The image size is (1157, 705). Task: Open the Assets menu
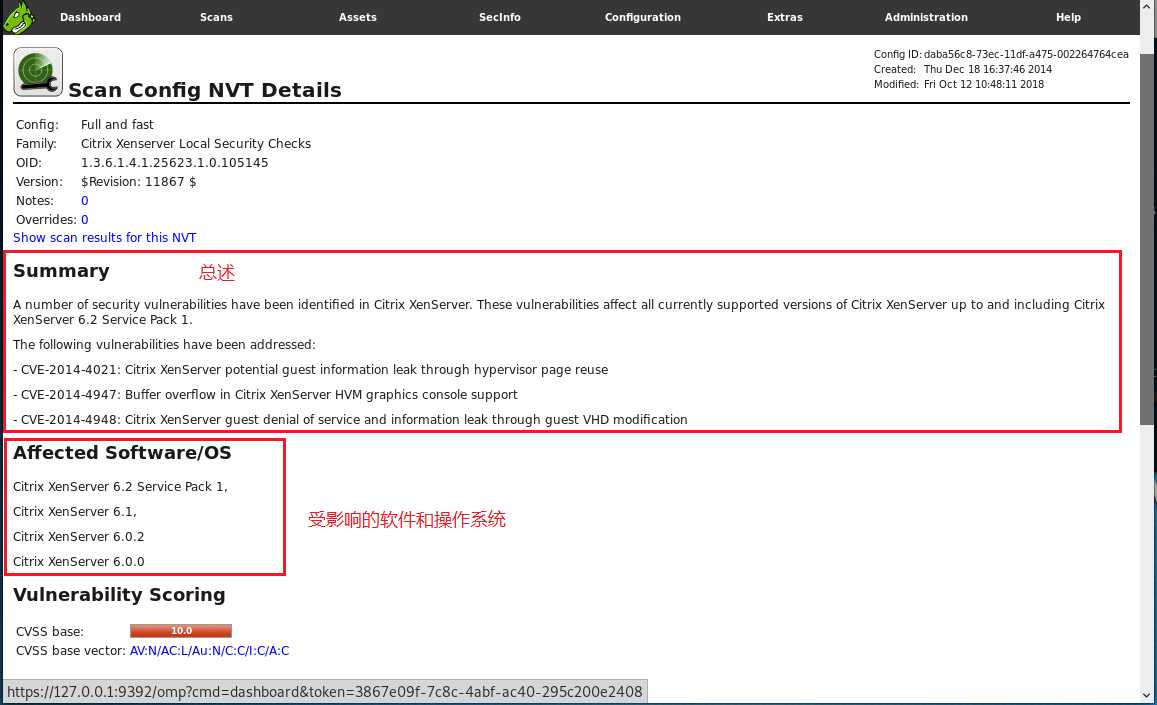point(357,17)
